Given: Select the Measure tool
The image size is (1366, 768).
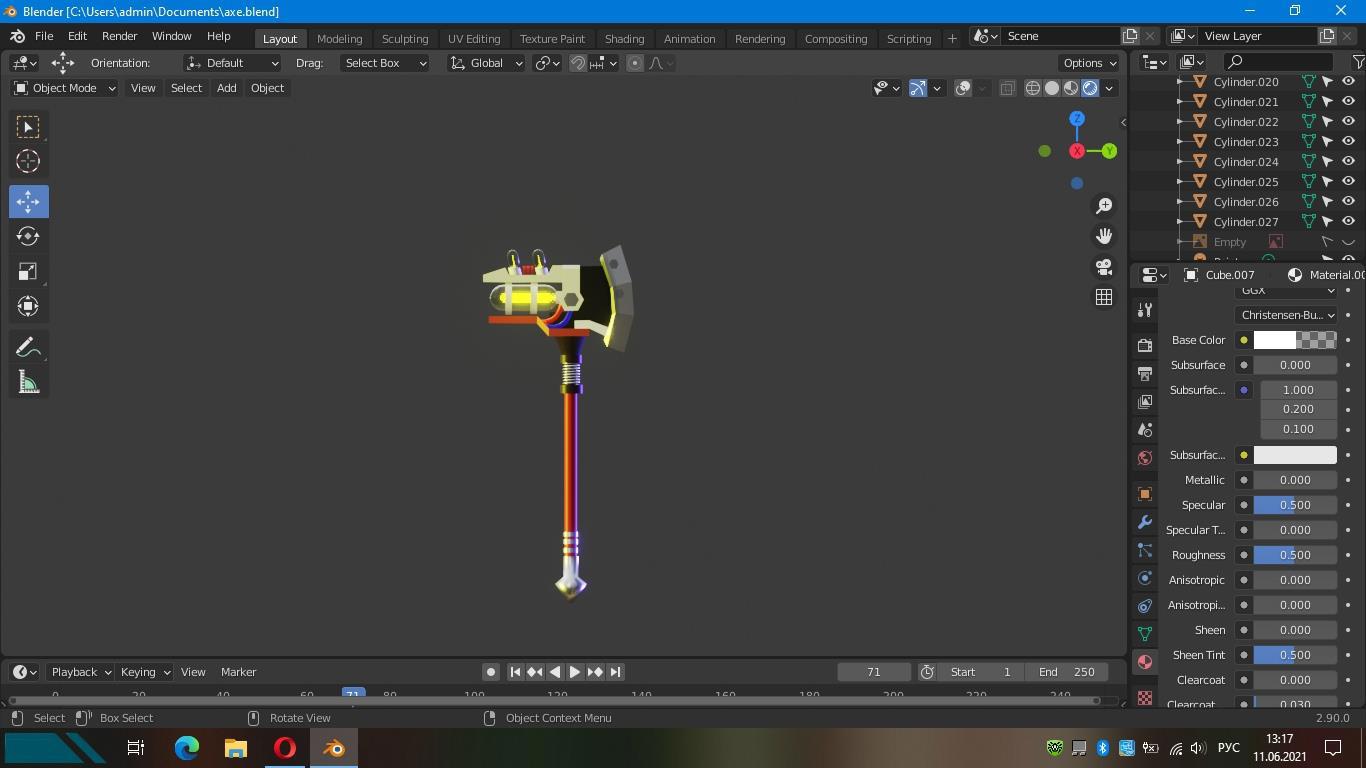Looking at the screenshot, I should [x=28, y=383].
